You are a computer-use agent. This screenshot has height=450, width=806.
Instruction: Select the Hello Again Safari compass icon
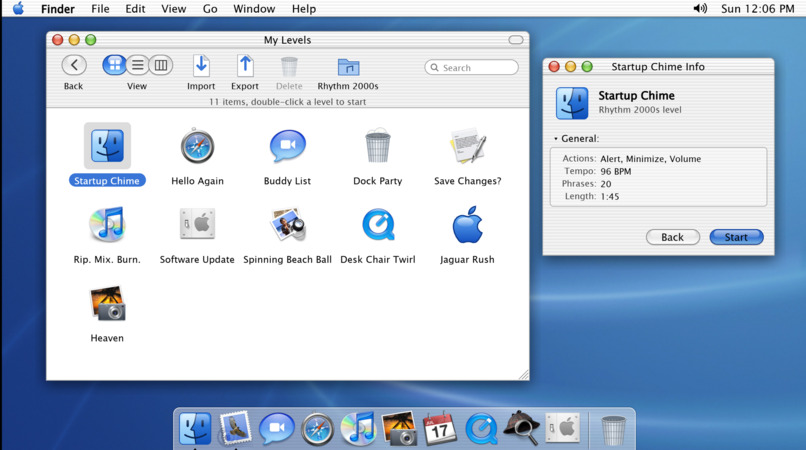[x=197, y=146]
